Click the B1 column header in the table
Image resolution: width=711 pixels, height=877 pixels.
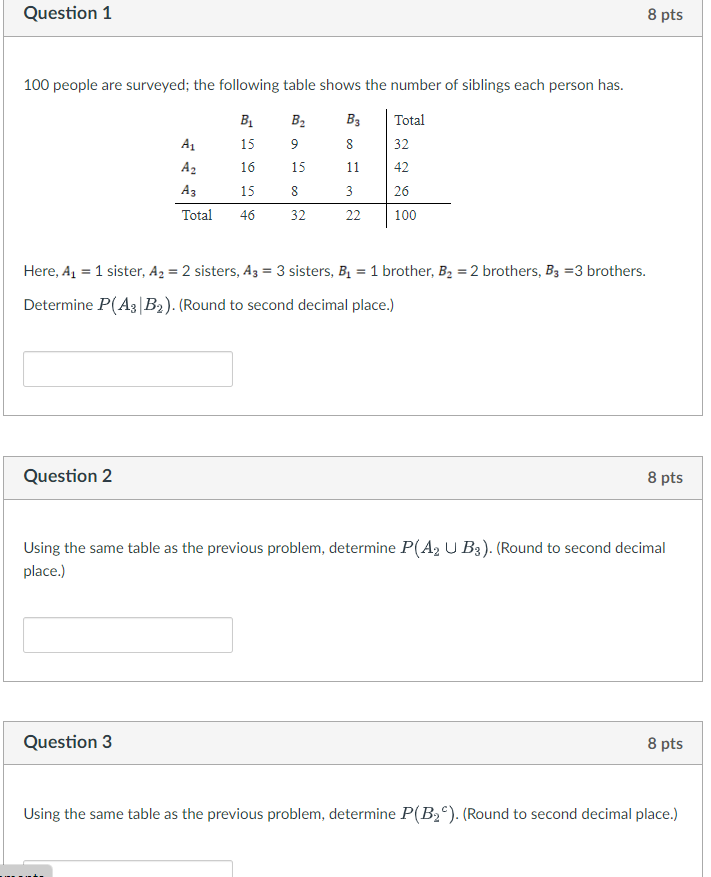(x=245, y=120)
